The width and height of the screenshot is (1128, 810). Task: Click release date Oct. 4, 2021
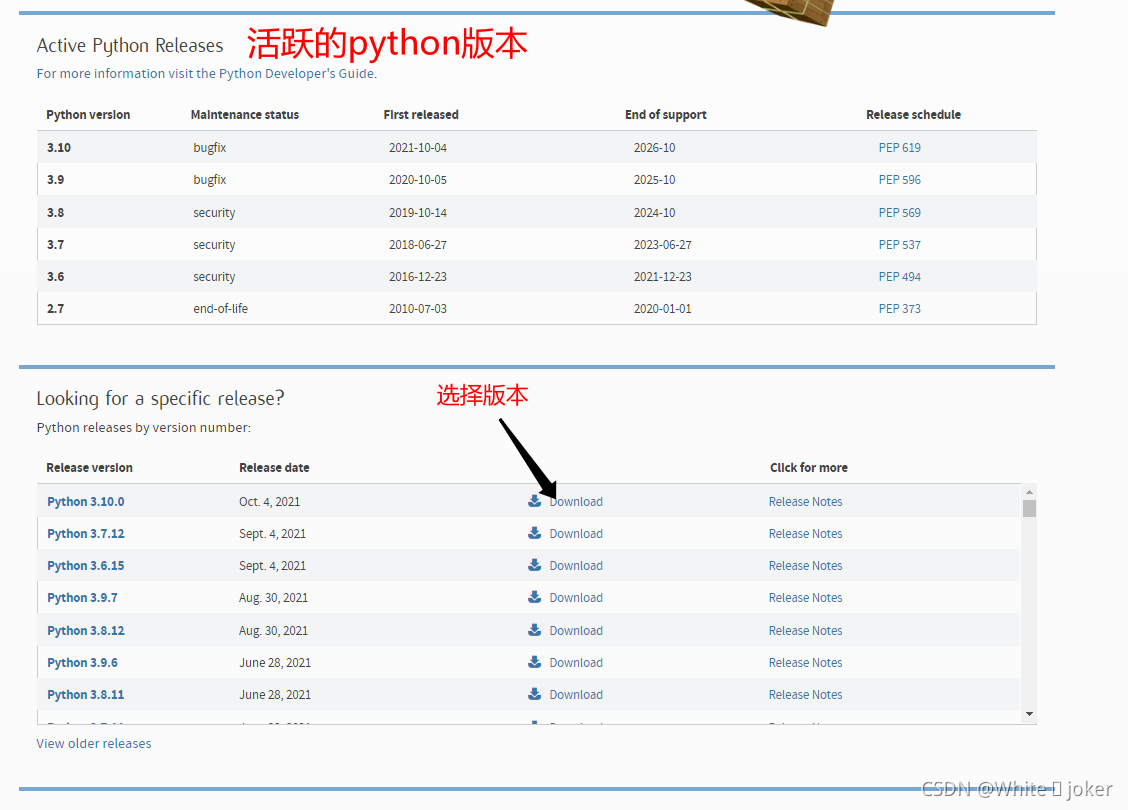pos(270,501)
